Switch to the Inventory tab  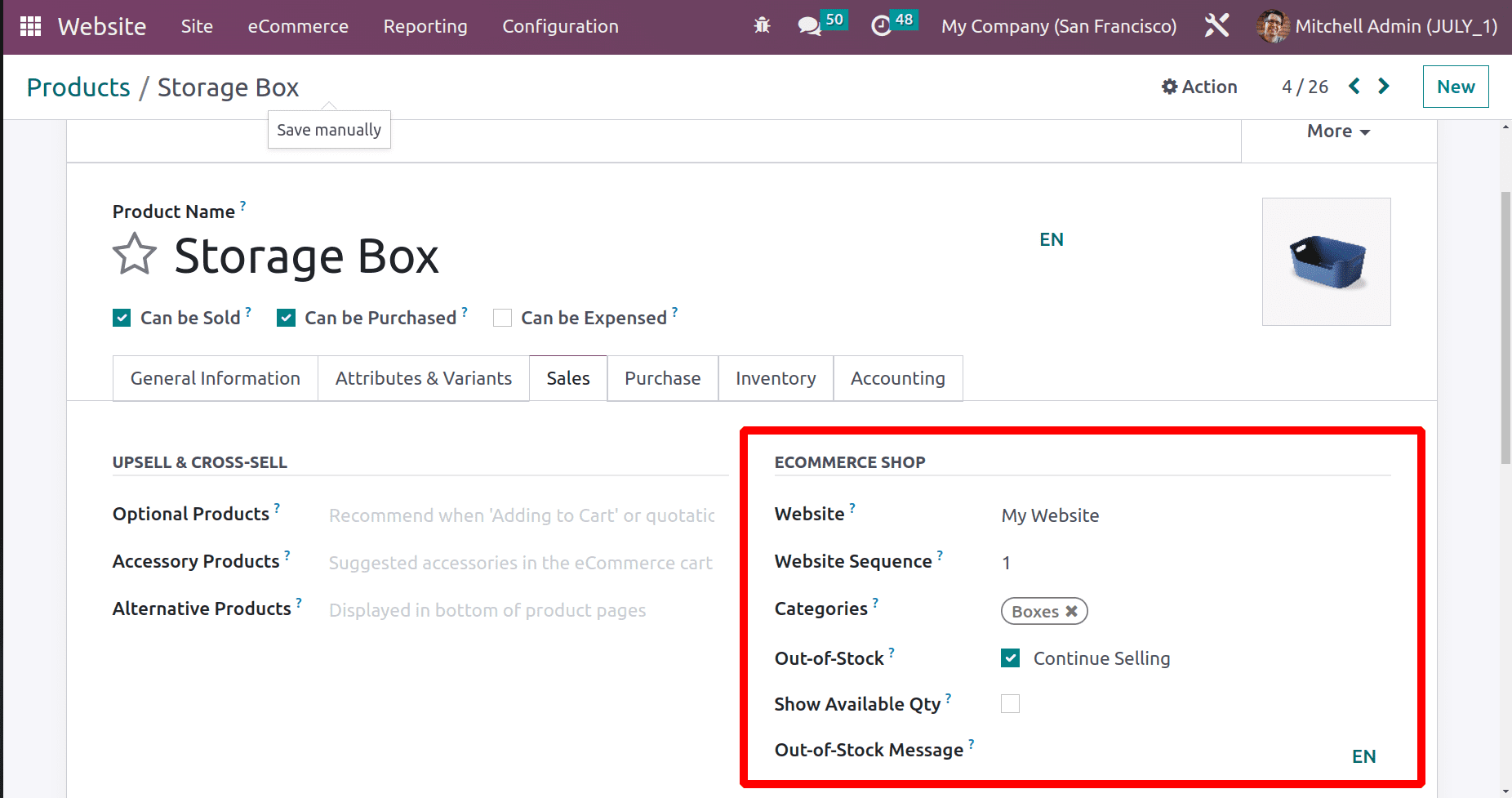point(776,378)
